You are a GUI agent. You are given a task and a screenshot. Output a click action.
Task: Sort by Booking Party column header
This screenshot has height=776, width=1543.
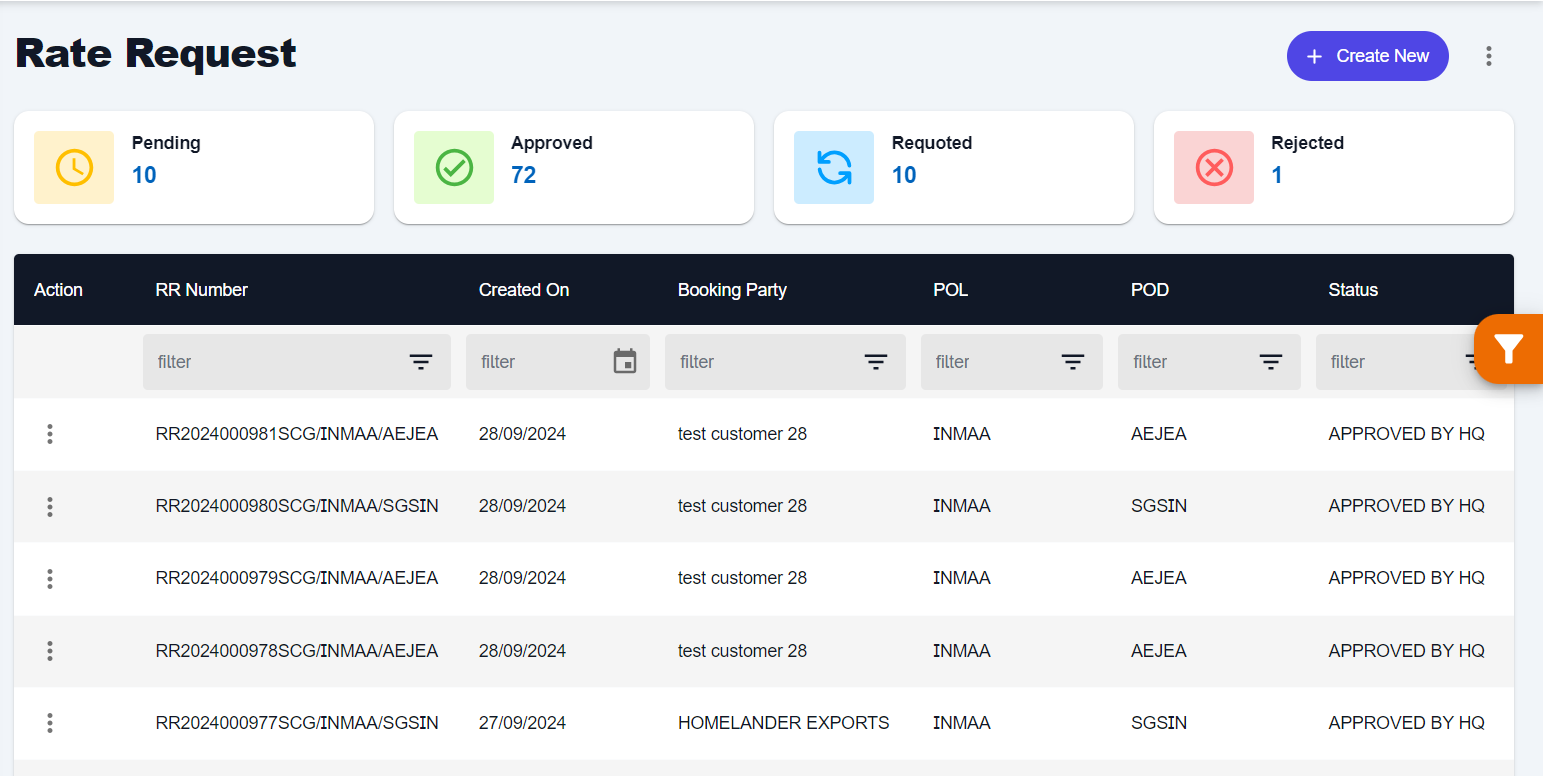[x=732, y=290]
